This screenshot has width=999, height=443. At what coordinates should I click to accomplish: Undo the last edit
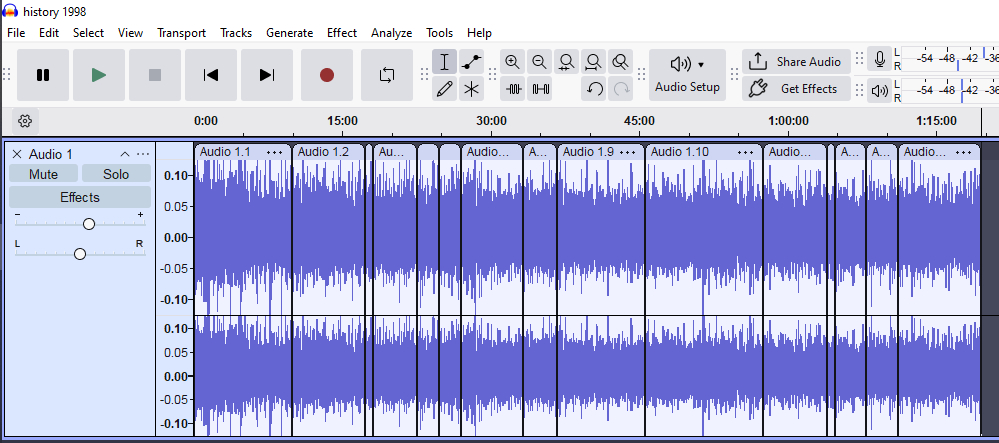tap(595, 89)
